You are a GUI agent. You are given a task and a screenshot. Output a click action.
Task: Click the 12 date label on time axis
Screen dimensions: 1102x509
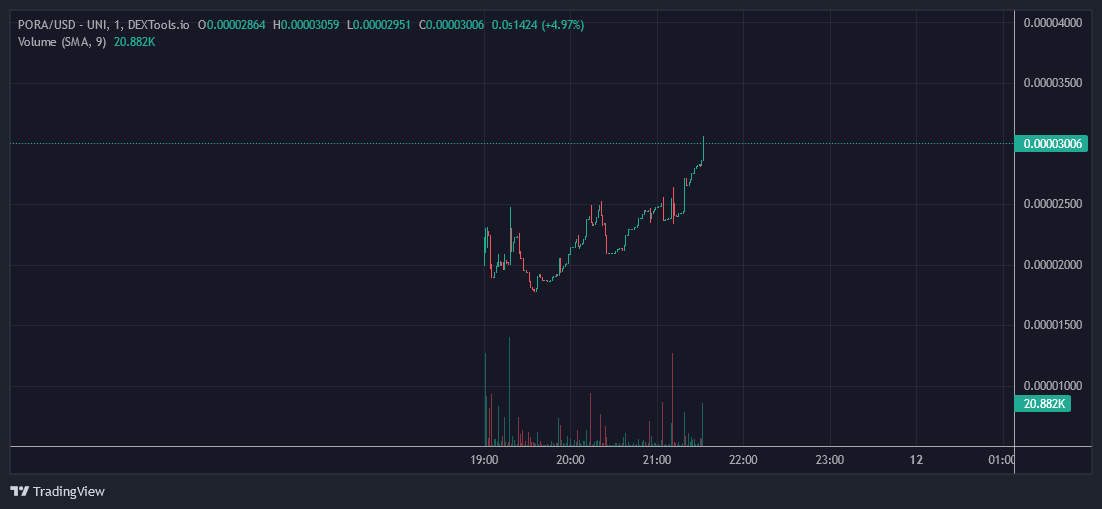click(x=916, y=460)
